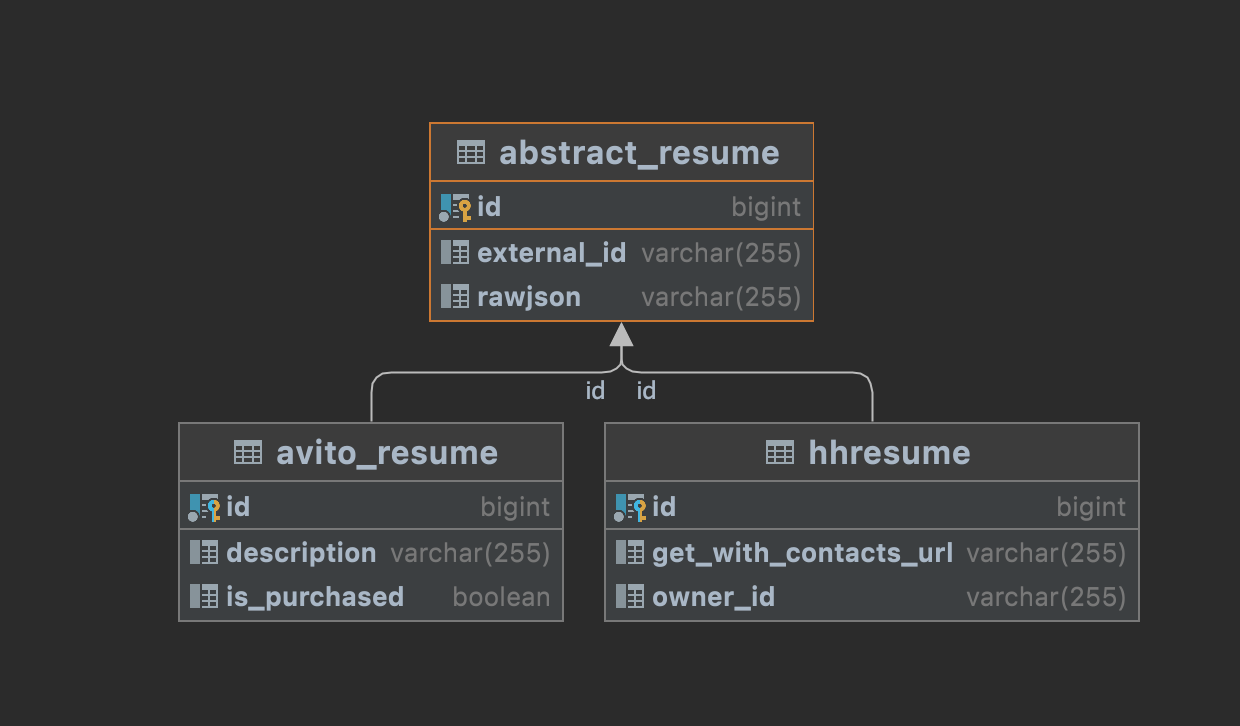Select description column name
The height and width of the screenshot is (726, 1240).
[x=301, y=554]
